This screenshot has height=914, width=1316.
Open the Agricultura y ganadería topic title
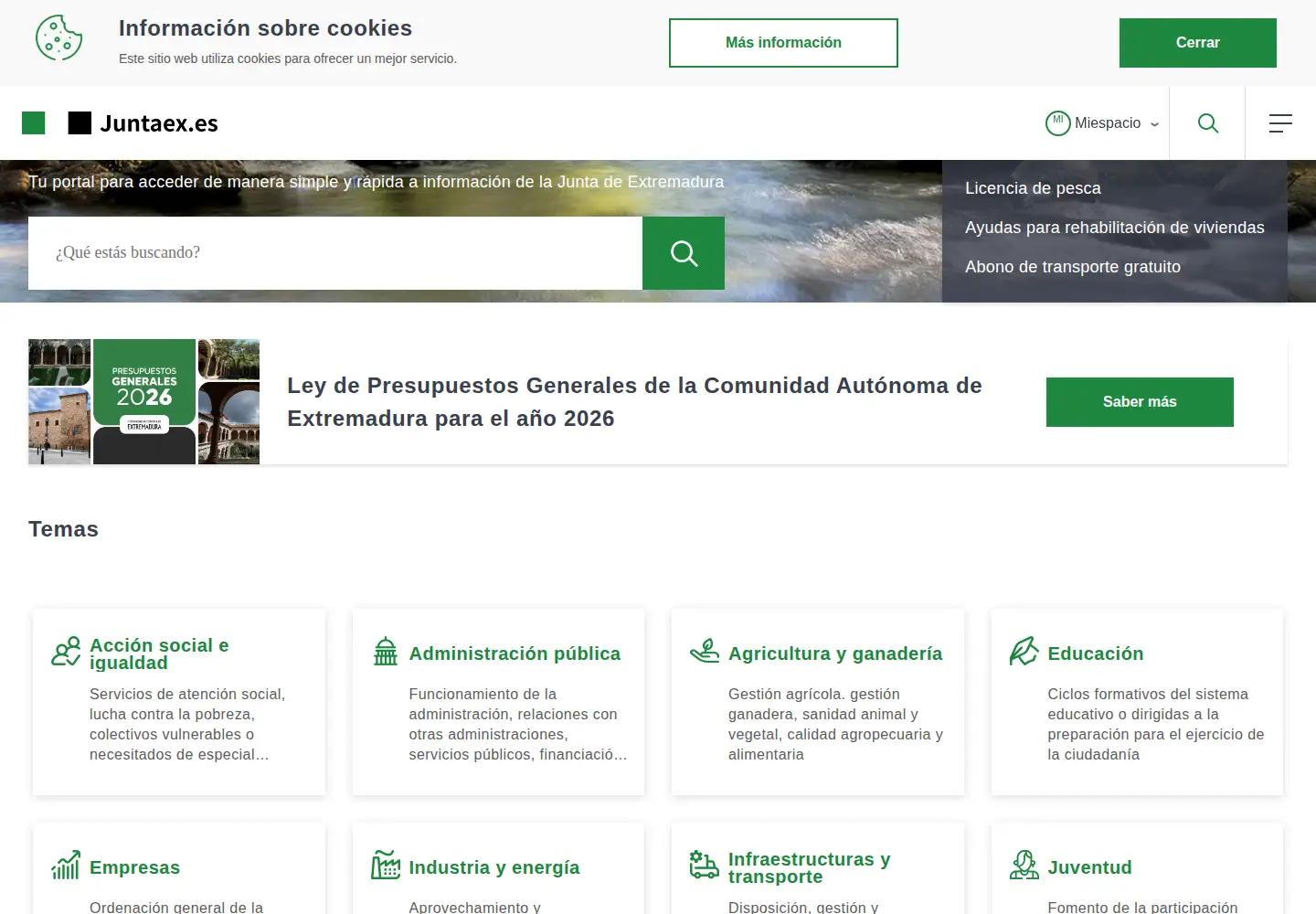click(835, 654)
